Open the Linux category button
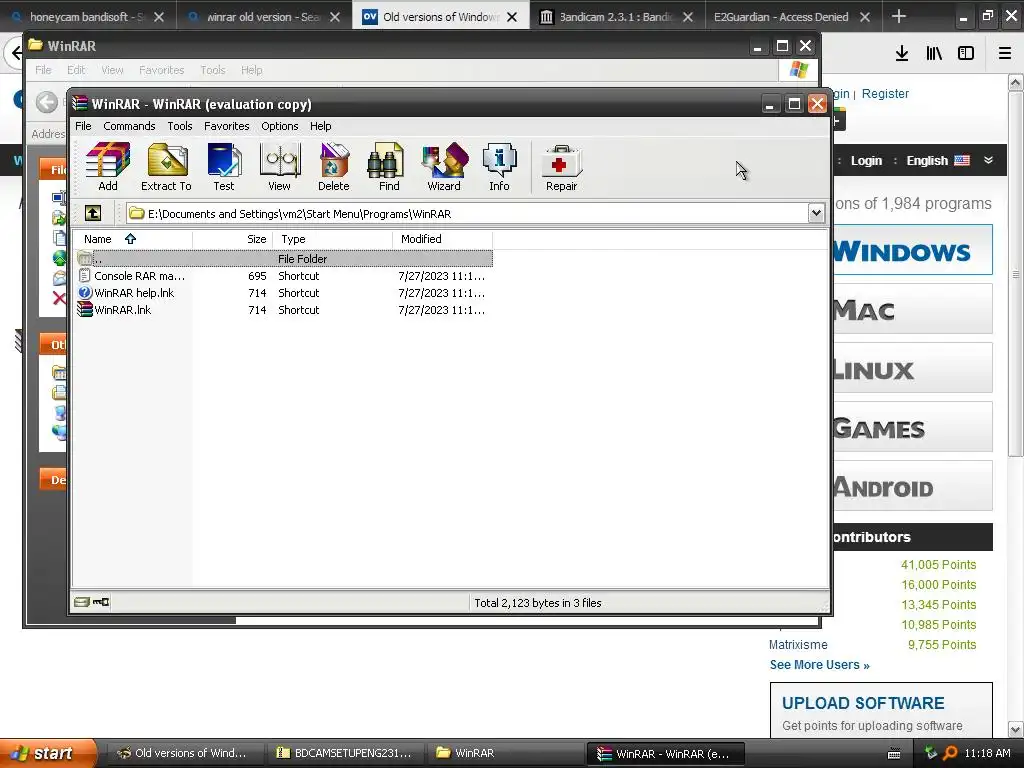 point(912,368)
